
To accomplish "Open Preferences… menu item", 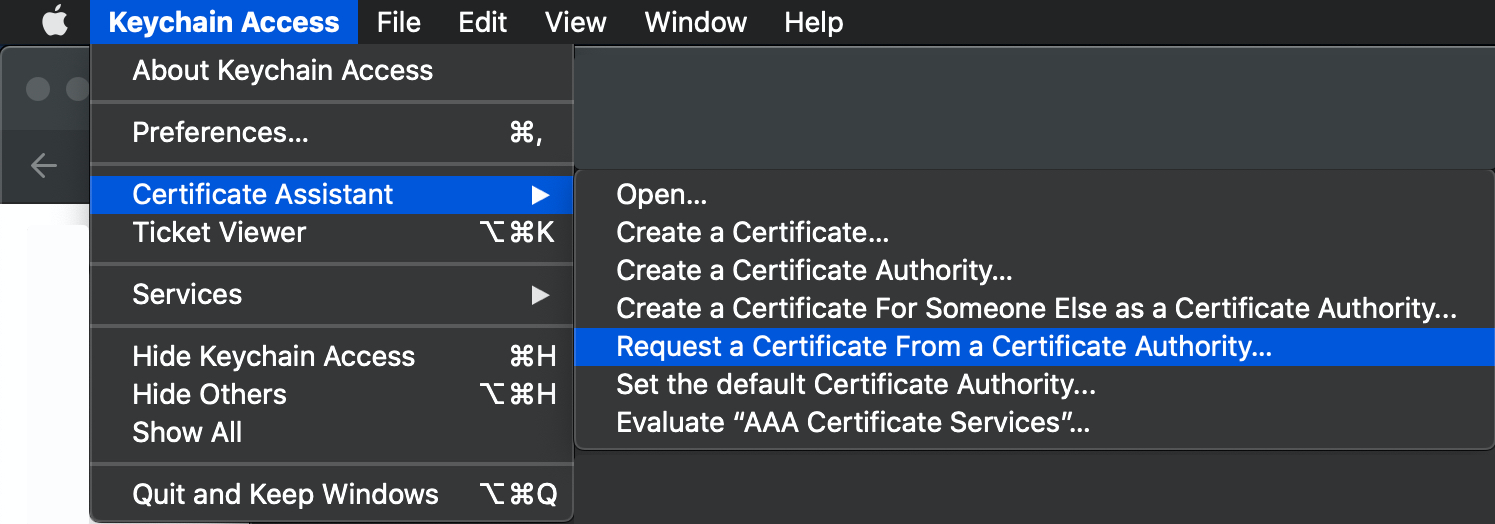I will [332, 132].
